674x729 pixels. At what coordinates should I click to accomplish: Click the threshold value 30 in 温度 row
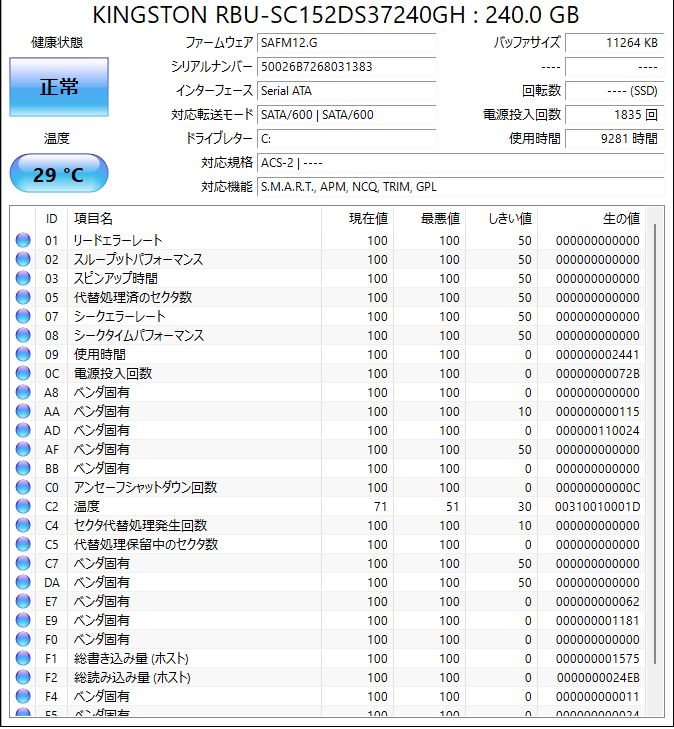(x=525, y=506)
